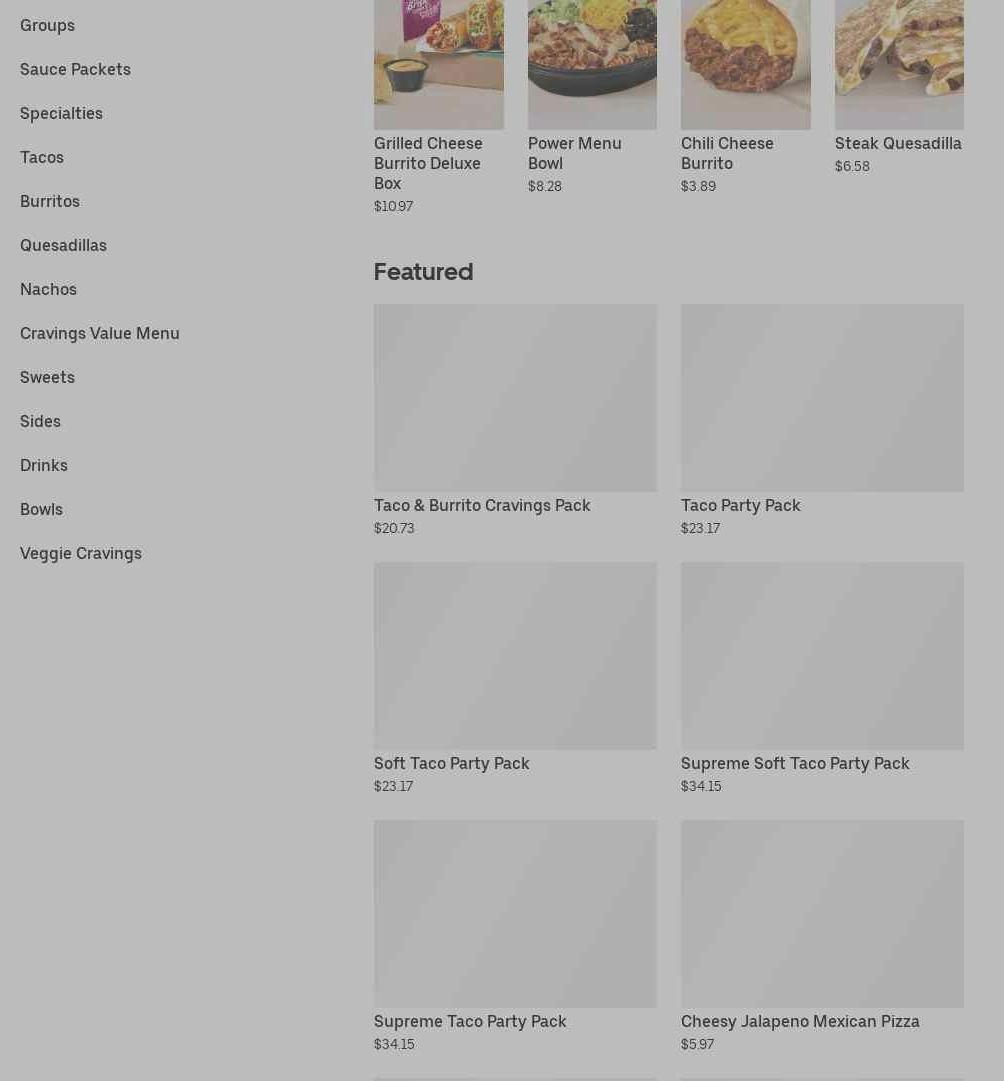Select the Taco Party Pack title
The height and width of the screenshot is (1081, 1004).
(741, 505)
